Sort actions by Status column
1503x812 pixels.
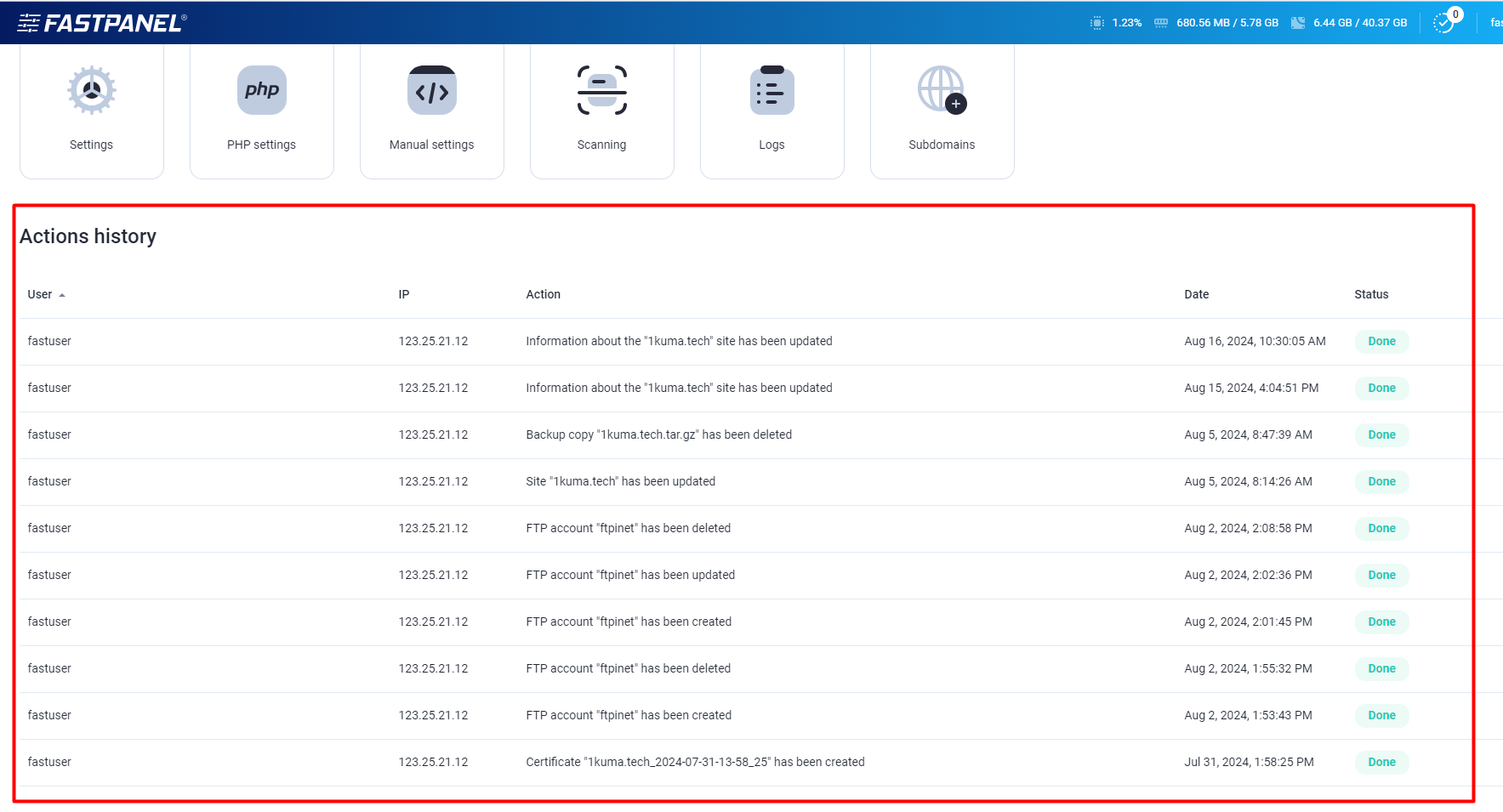click(x=1370, y=294)
